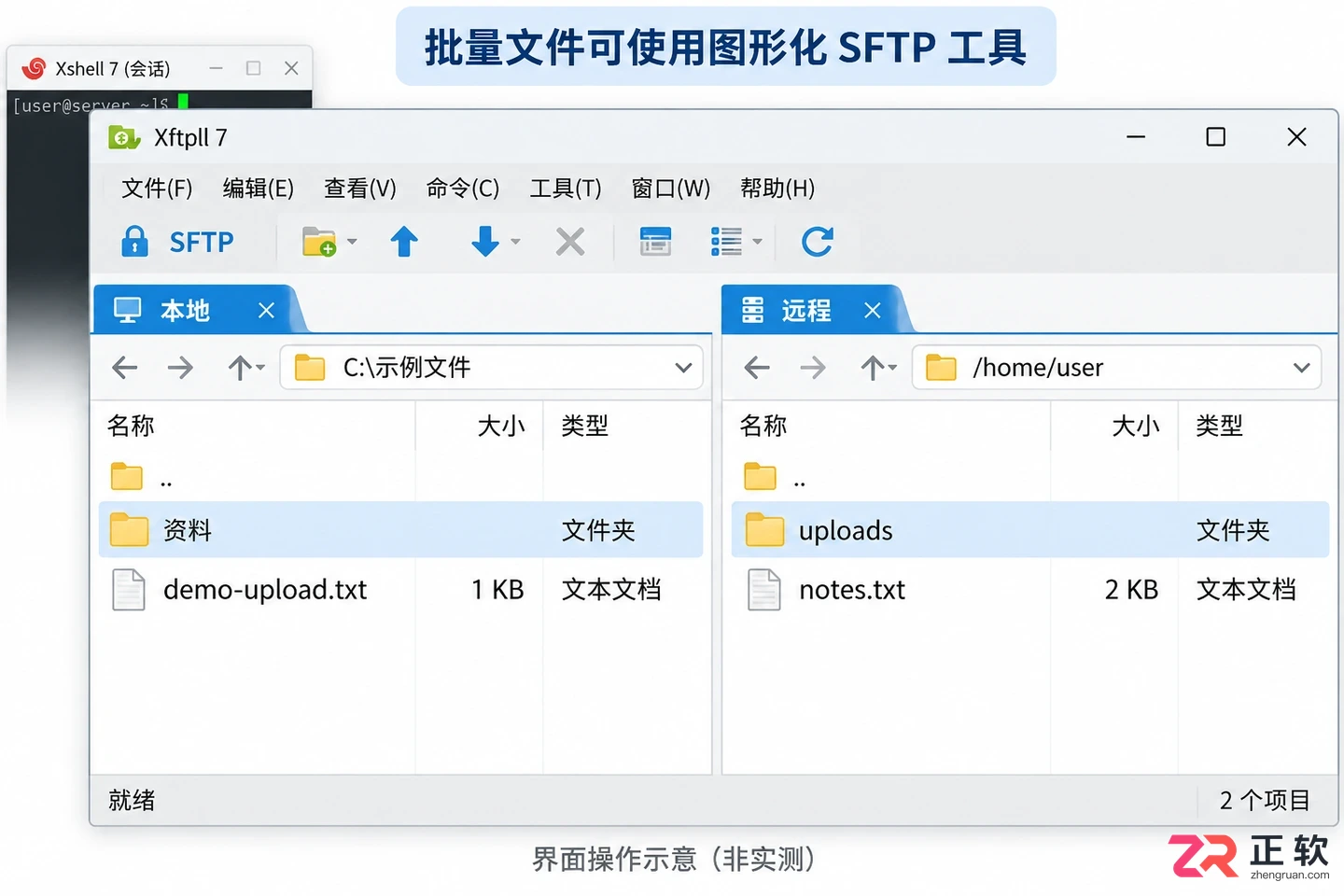
Task: Go forward in the local pane
Action: [x=180, y=368]
